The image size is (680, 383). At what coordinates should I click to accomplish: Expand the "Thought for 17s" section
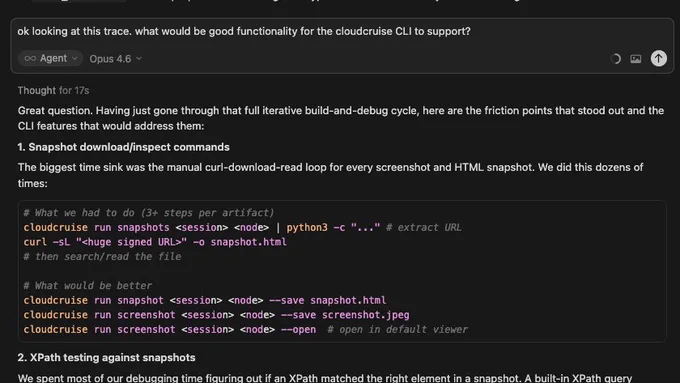pyautogui.click(x=53, y=90)
